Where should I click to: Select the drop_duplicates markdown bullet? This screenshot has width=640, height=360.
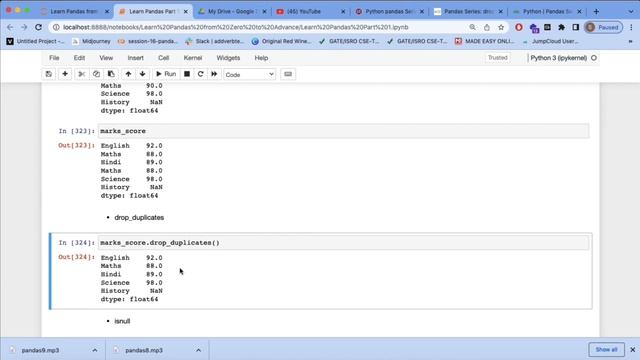tap(139, 218)
